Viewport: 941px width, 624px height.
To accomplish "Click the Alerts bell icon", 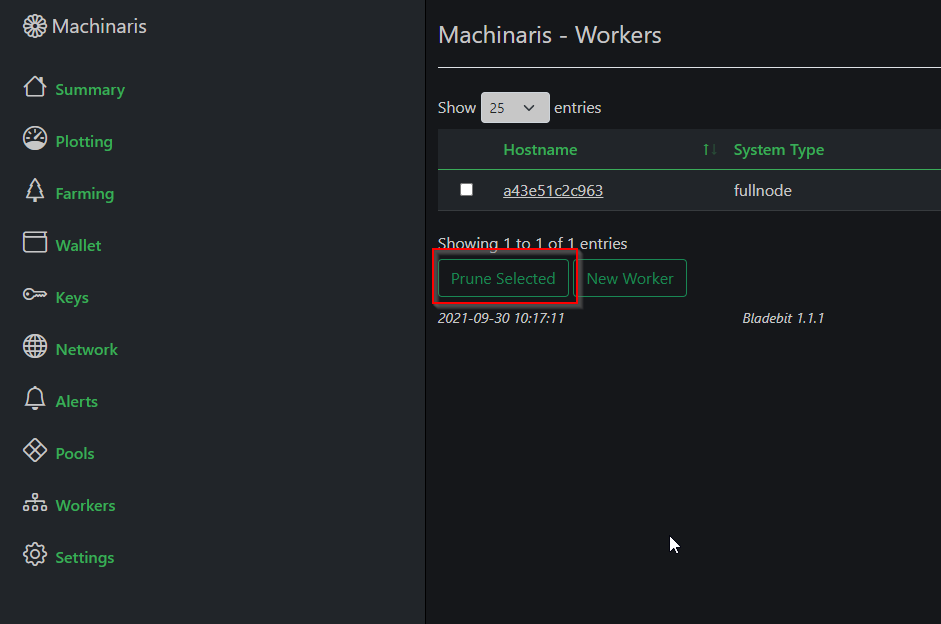I will 35,398.
